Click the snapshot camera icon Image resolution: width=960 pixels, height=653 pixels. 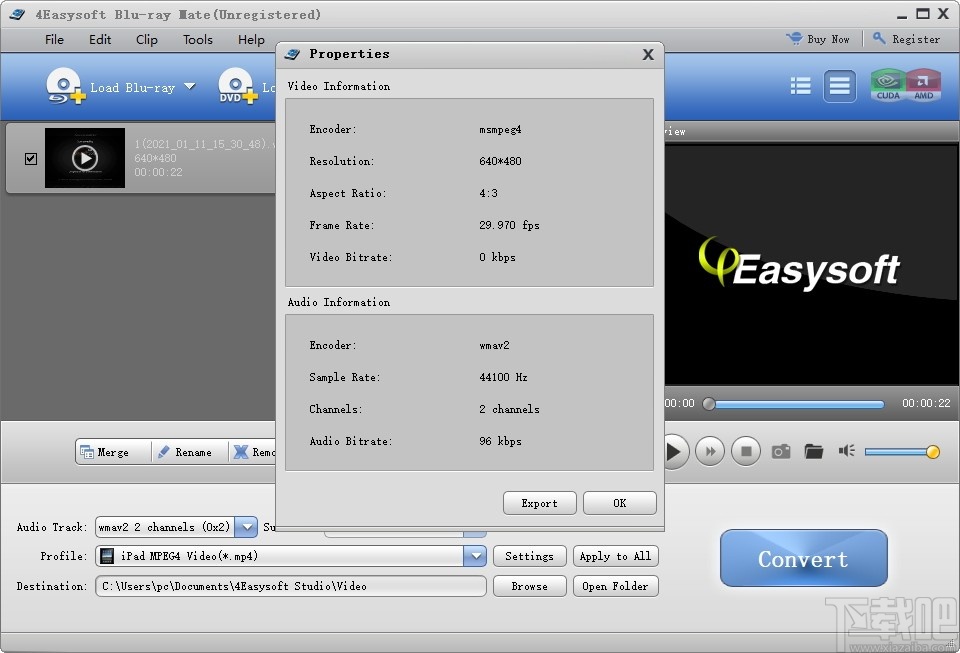click(x=781, y=451)
